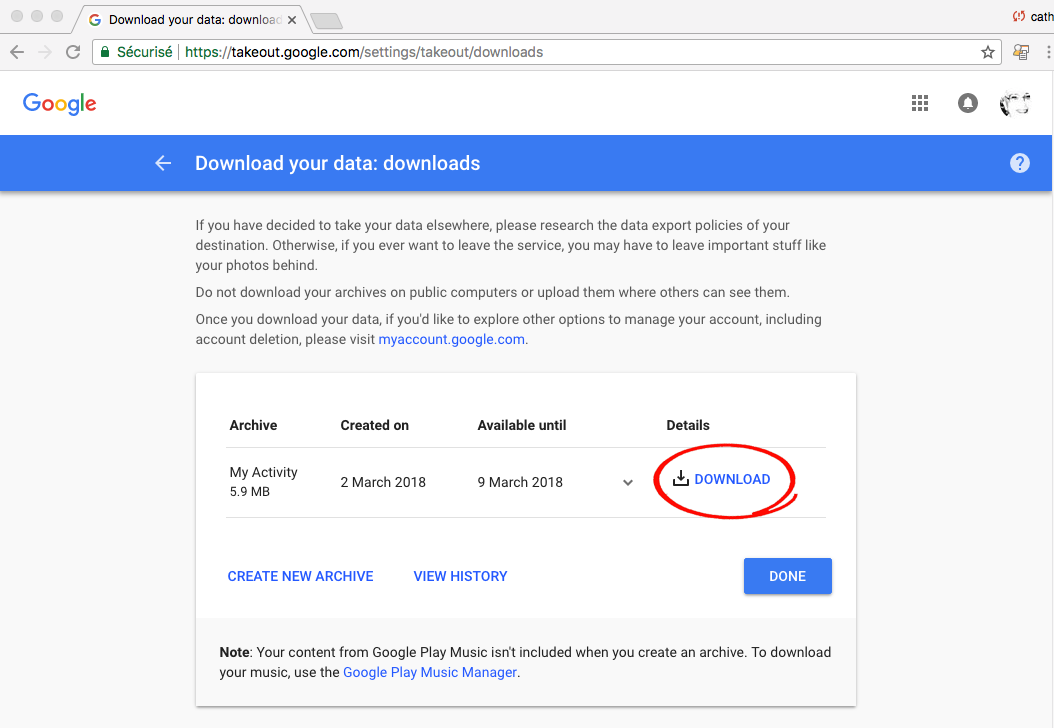
Task: Click the Sécurisé label
Action: [145, 52]
